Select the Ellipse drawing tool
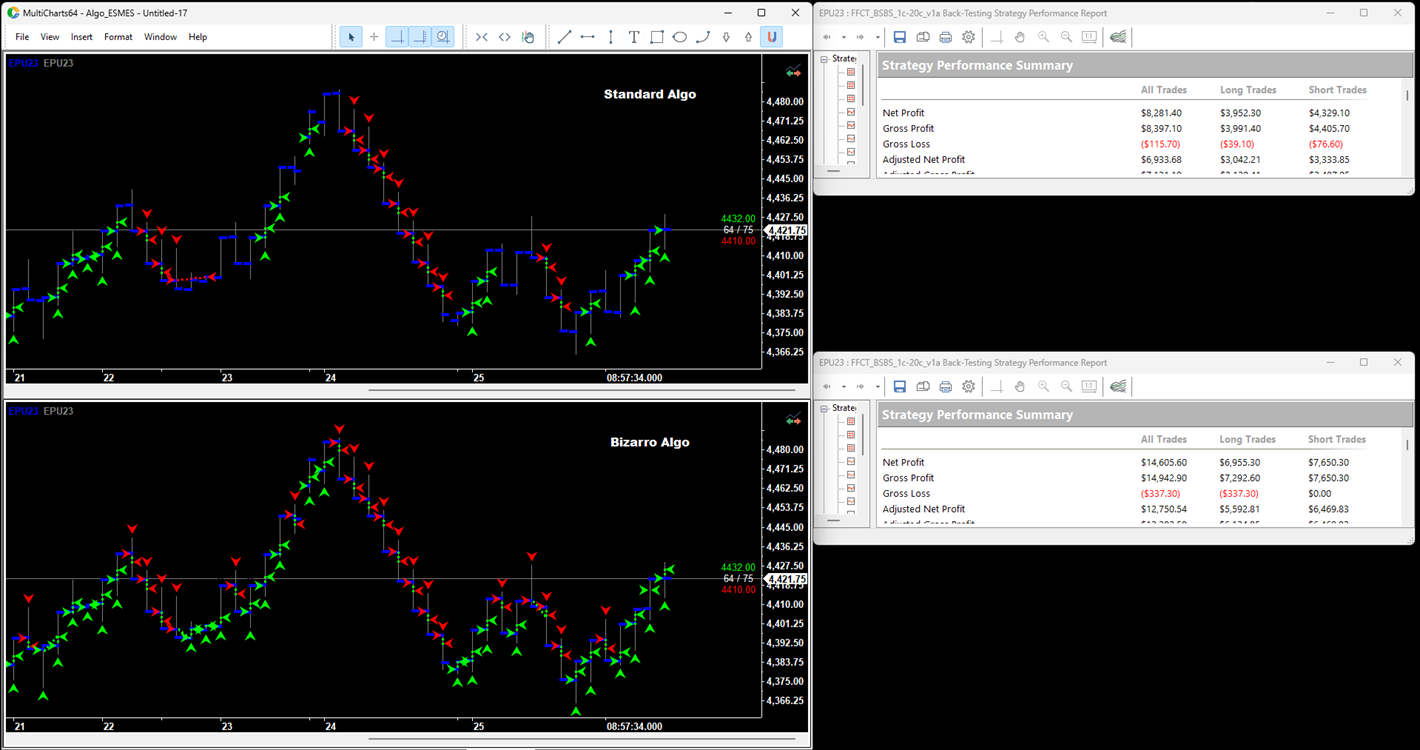 coord(680,37)
